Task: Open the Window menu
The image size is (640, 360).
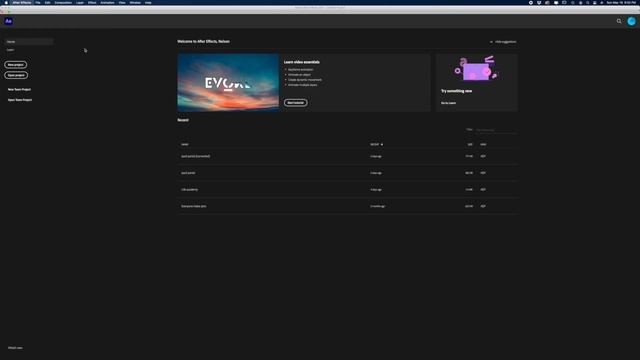Action: coord(135,2)
